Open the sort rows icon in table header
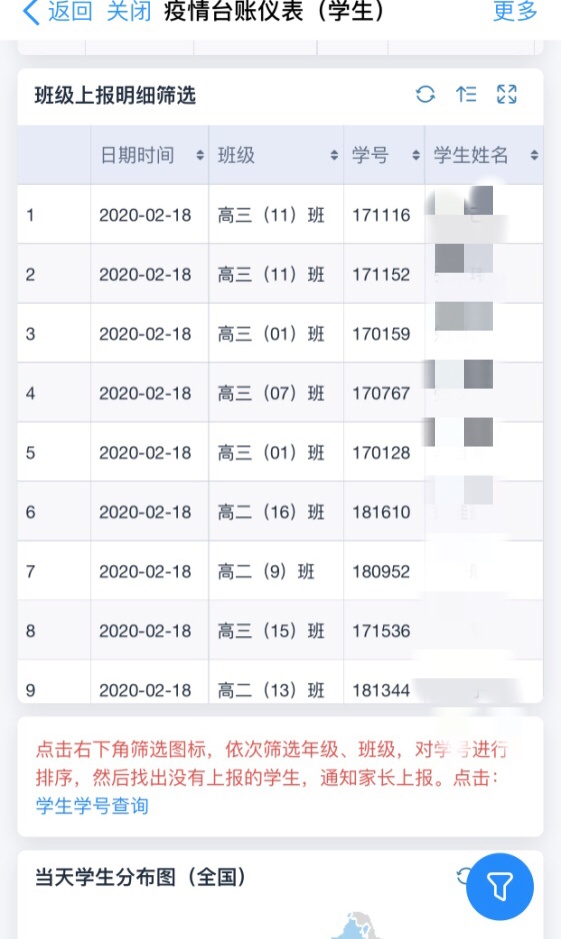This screenshot has height=939, width=561. point(466,94)
